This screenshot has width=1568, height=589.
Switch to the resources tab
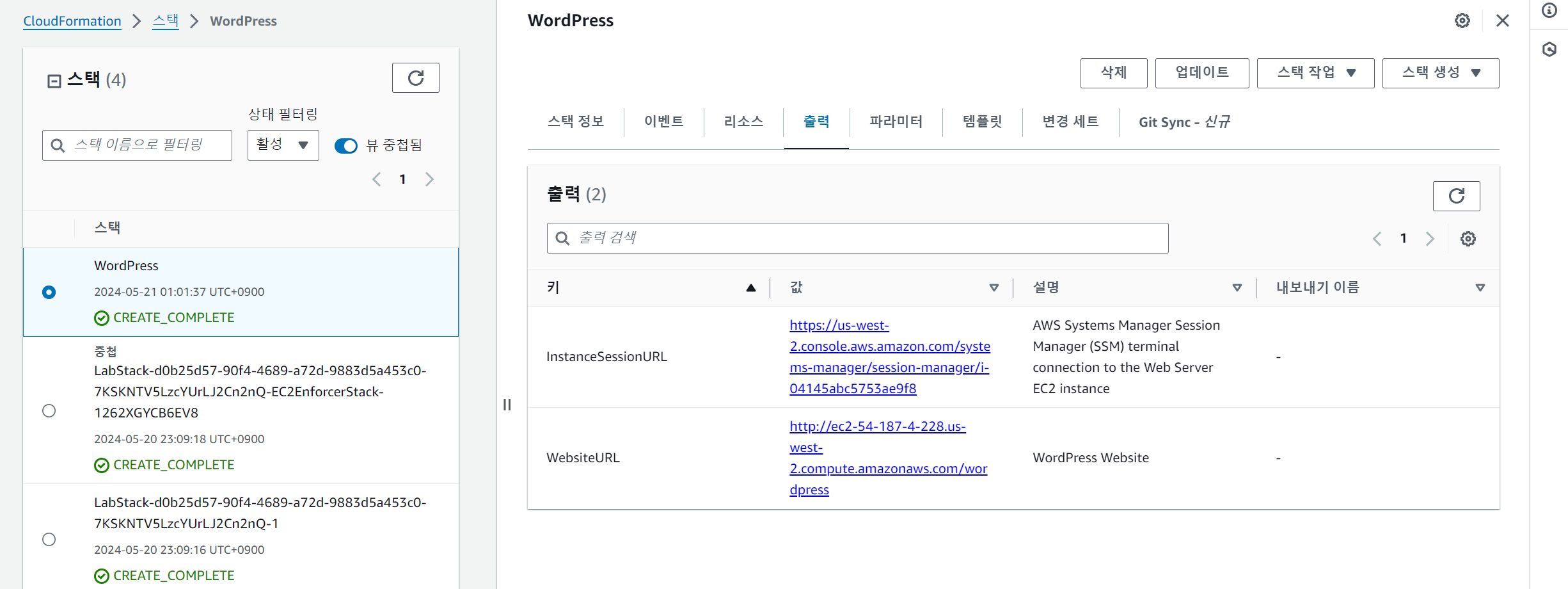point(743,122)
